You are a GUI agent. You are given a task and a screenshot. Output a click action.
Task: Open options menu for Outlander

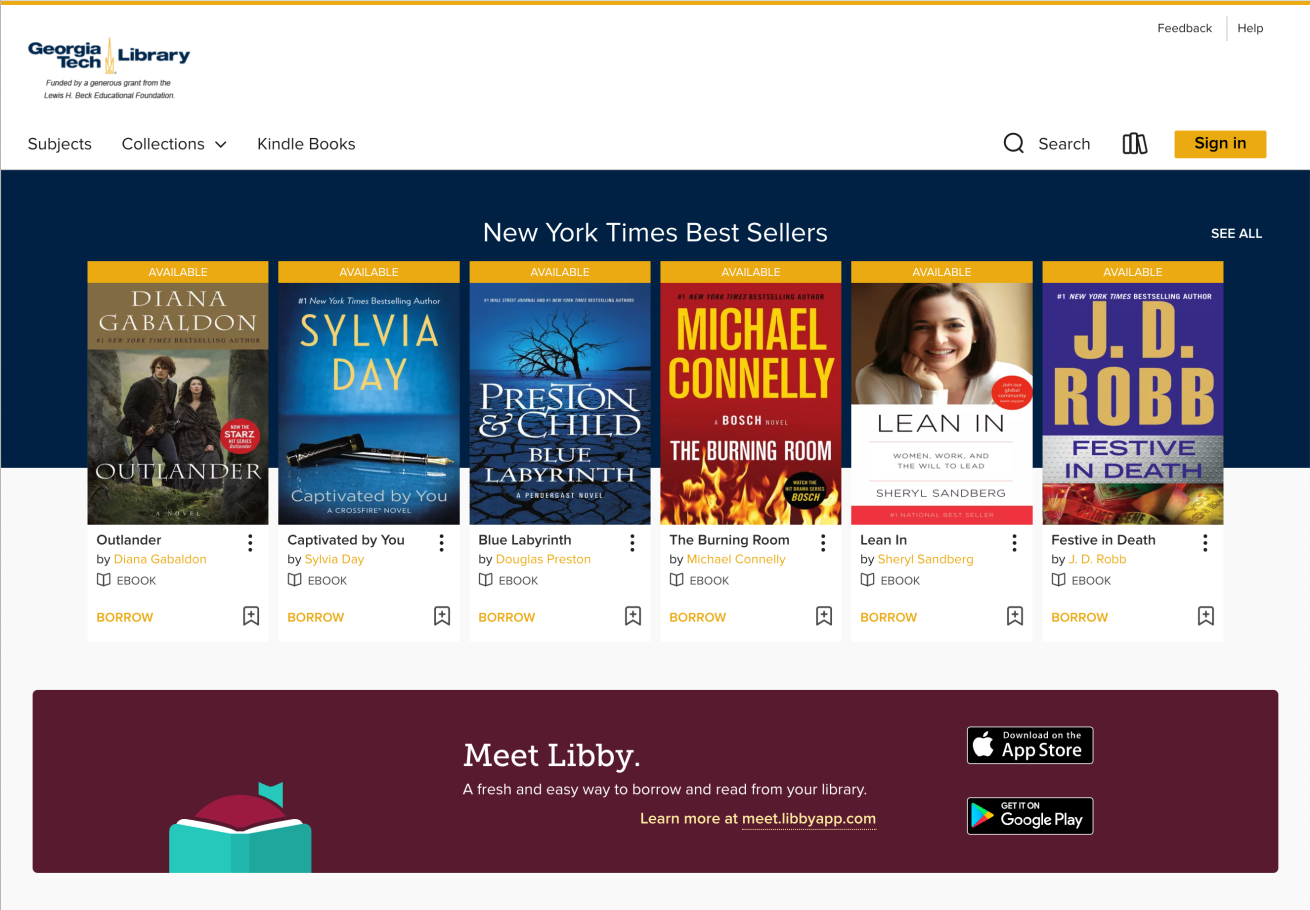pyautogui.click(x=250, y=543)
